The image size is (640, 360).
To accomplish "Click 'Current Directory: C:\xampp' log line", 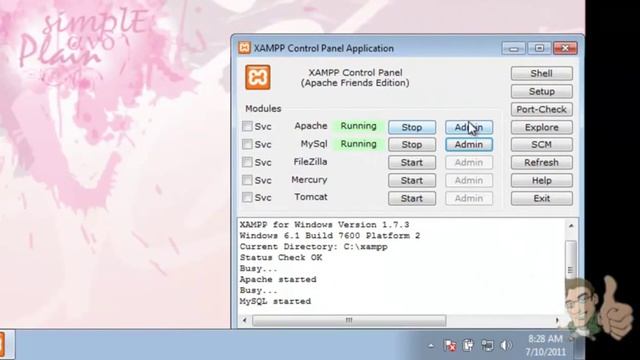I will [313, 247].
